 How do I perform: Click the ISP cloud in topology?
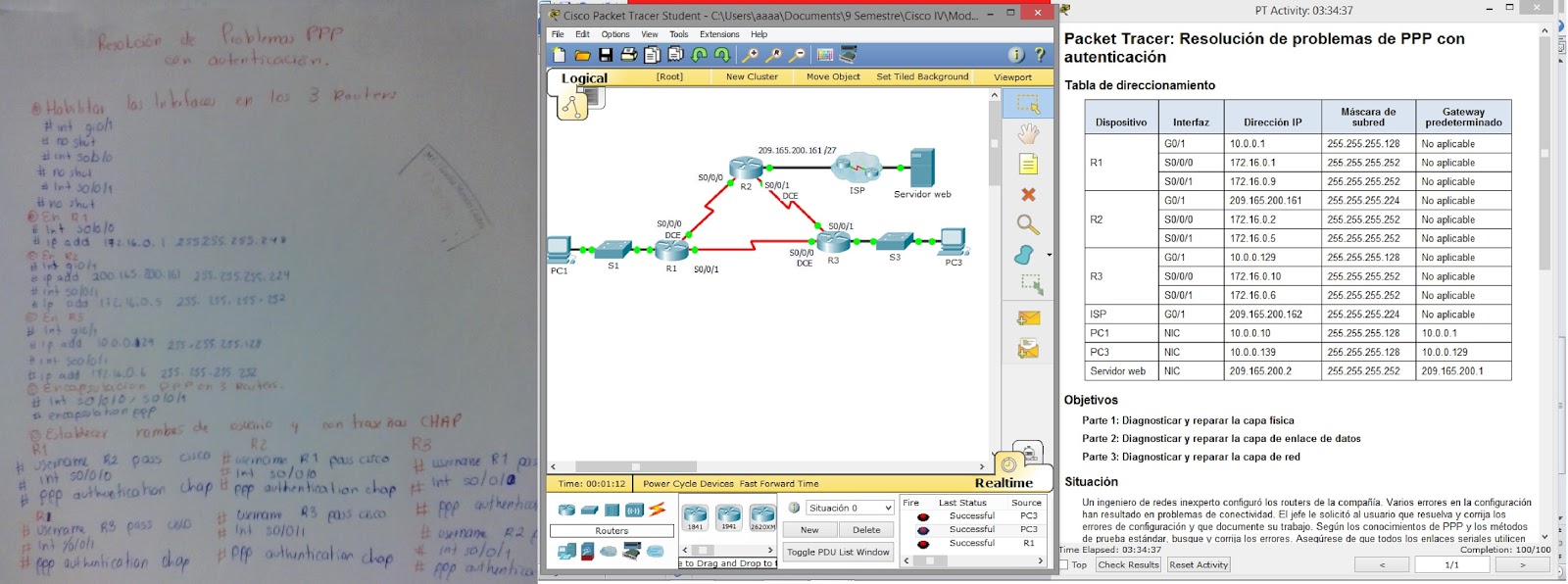[857, 168]
